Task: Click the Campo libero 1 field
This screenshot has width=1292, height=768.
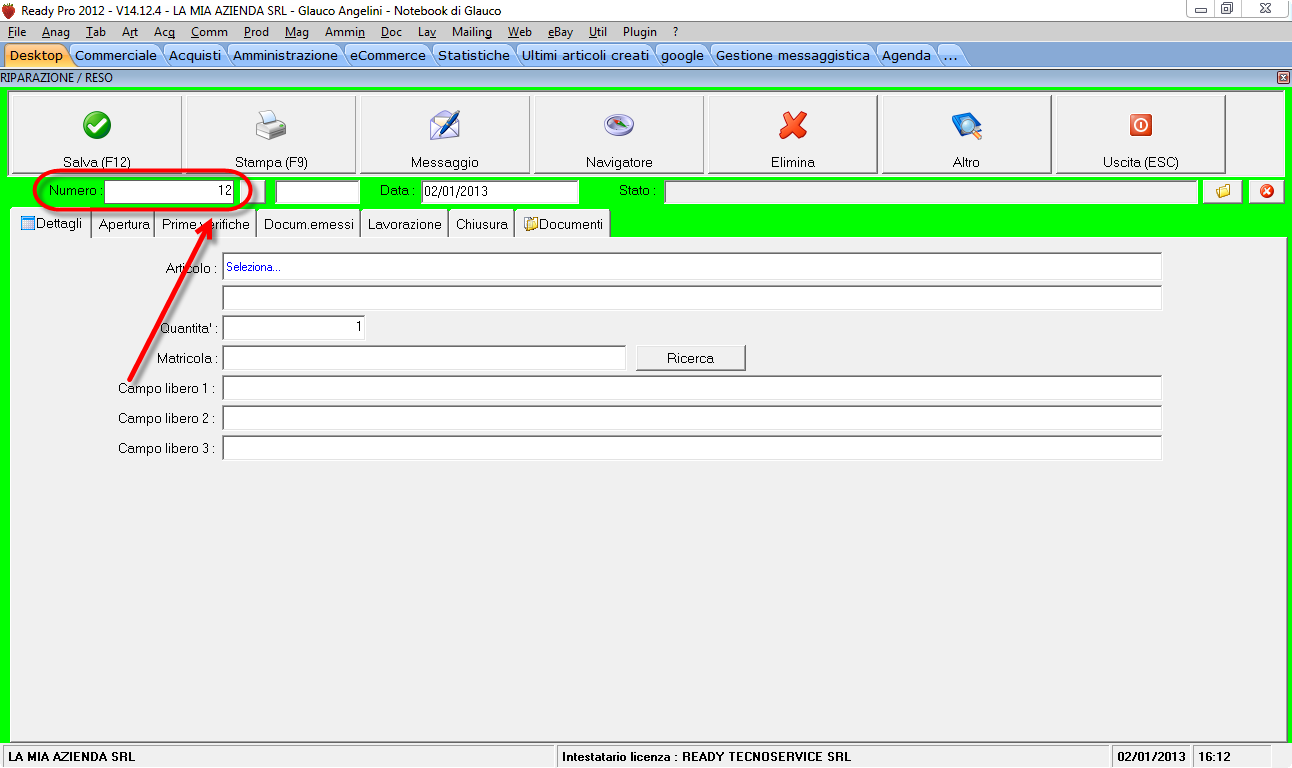Action: pyautogui.click(x=692, y=388)
